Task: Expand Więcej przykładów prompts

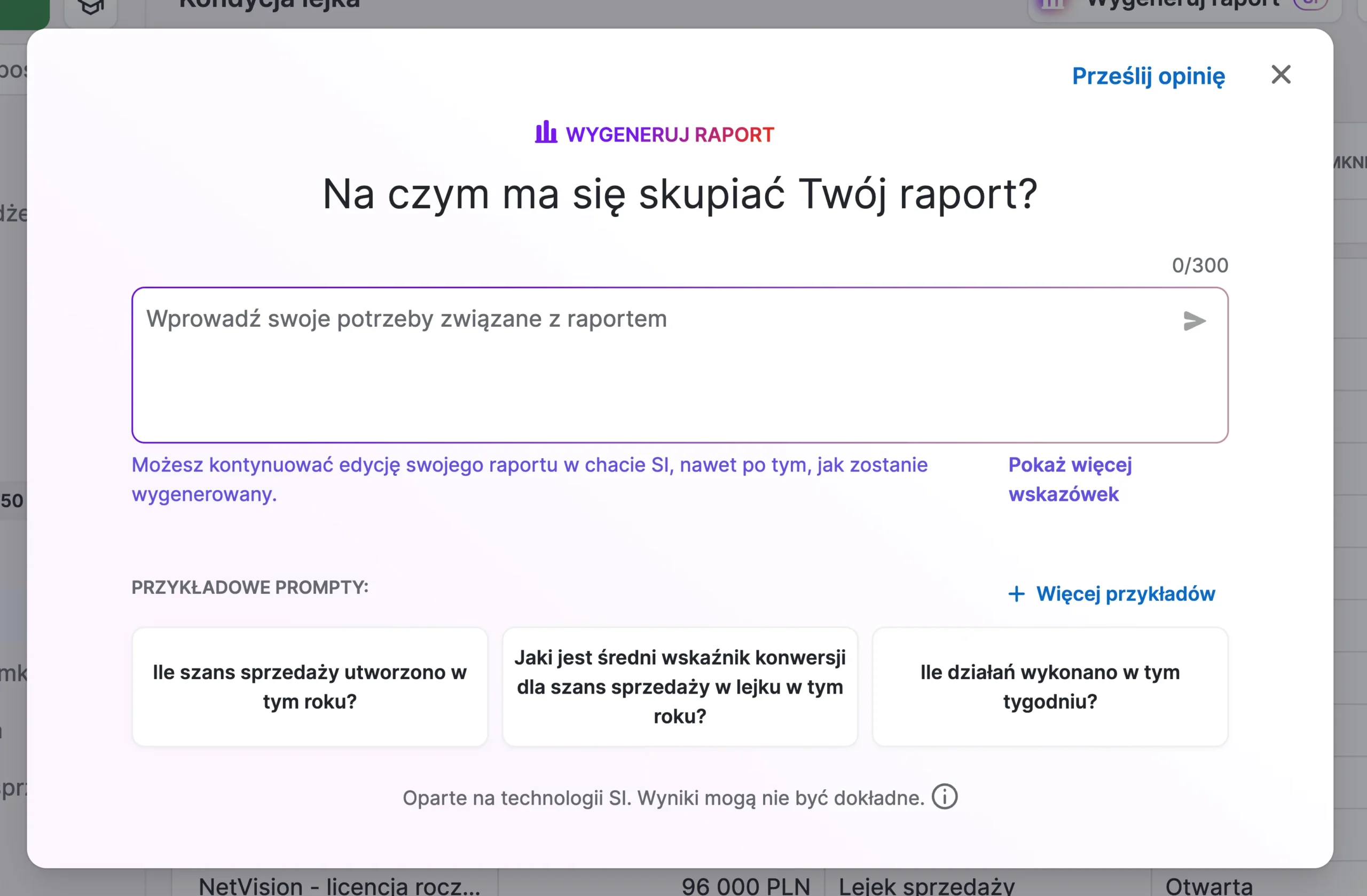Action: tap(1111, 593)
